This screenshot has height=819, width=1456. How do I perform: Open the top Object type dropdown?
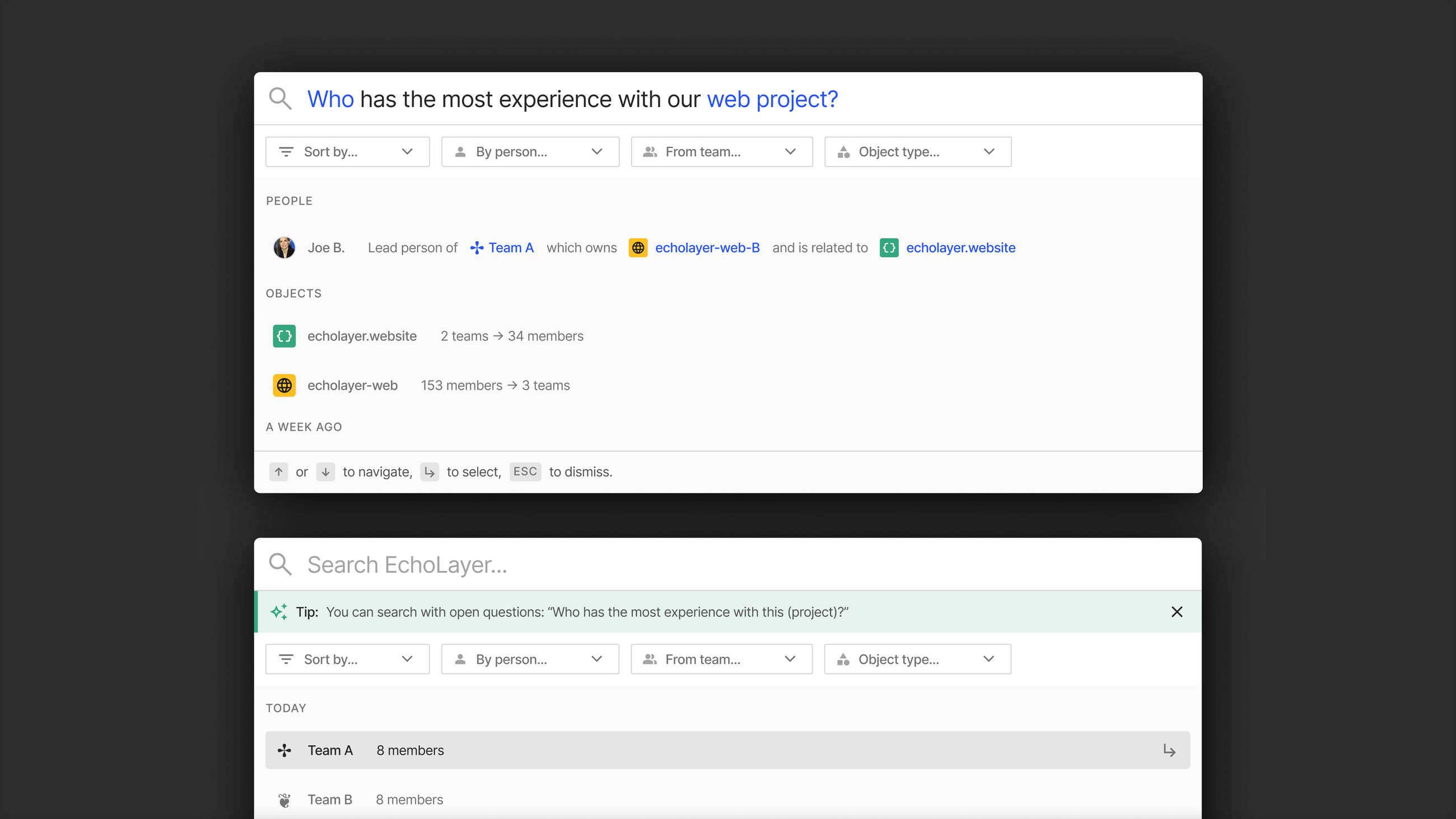917,152
